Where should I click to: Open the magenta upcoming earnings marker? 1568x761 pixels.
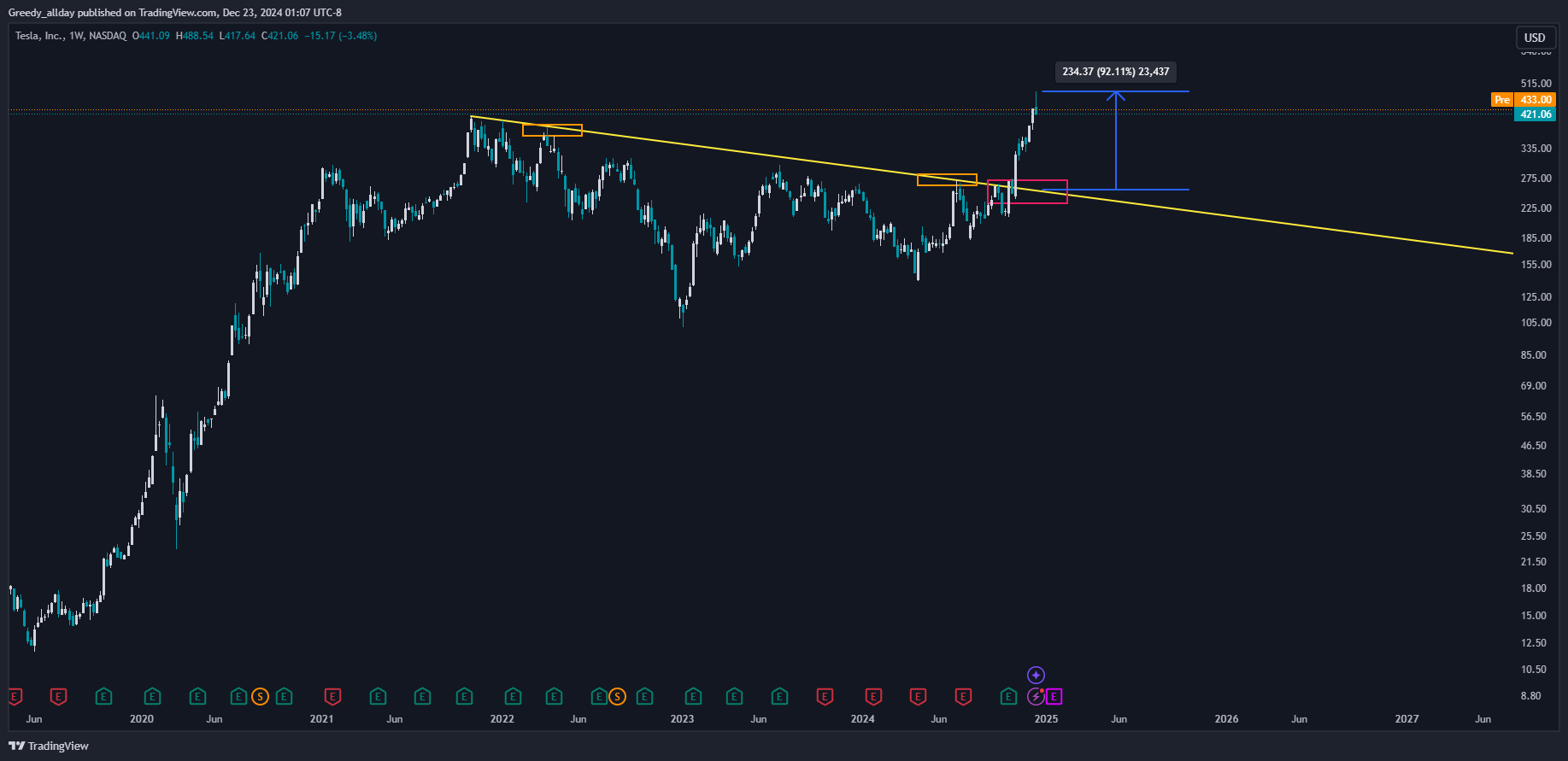point(1054,697)
